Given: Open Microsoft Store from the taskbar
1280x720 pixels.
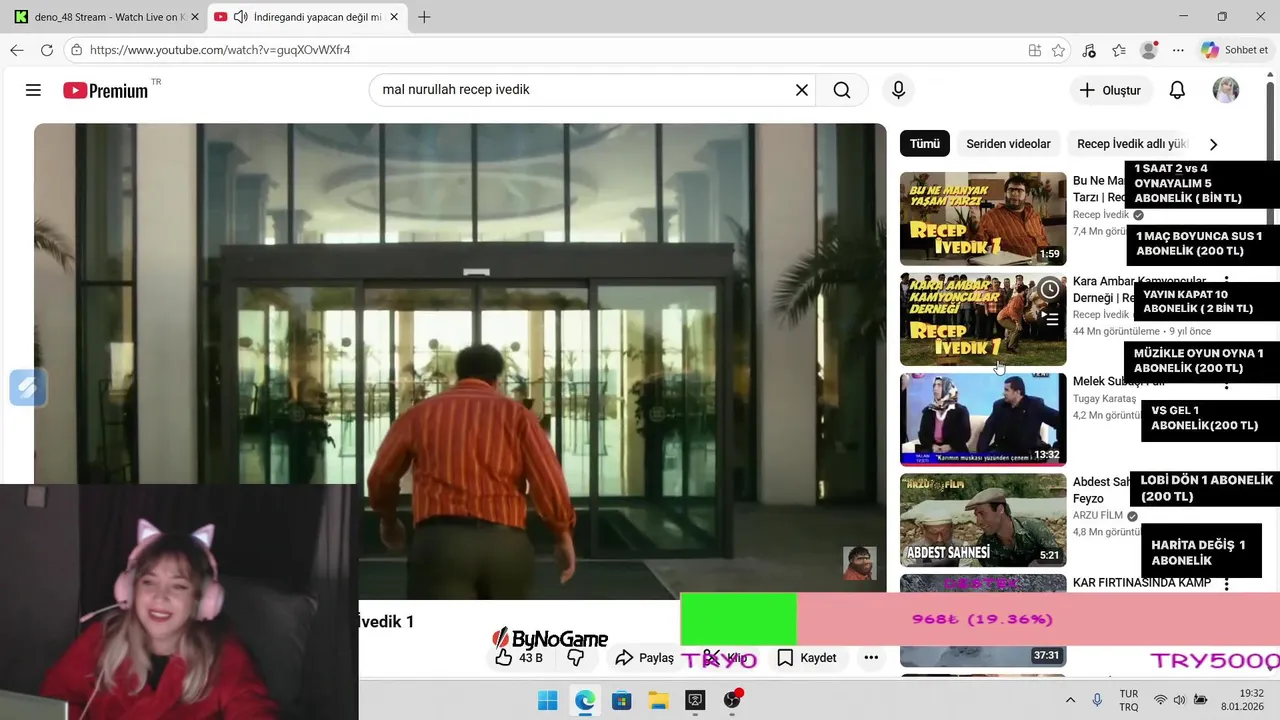Looking at the screenshot, I should point(621,700).
